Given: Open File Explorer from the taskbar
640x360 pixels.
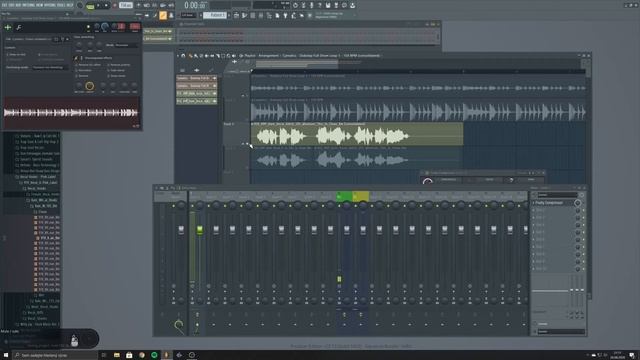Looking at the screenshot, I should pyautogui.click(x=116, y=355).
